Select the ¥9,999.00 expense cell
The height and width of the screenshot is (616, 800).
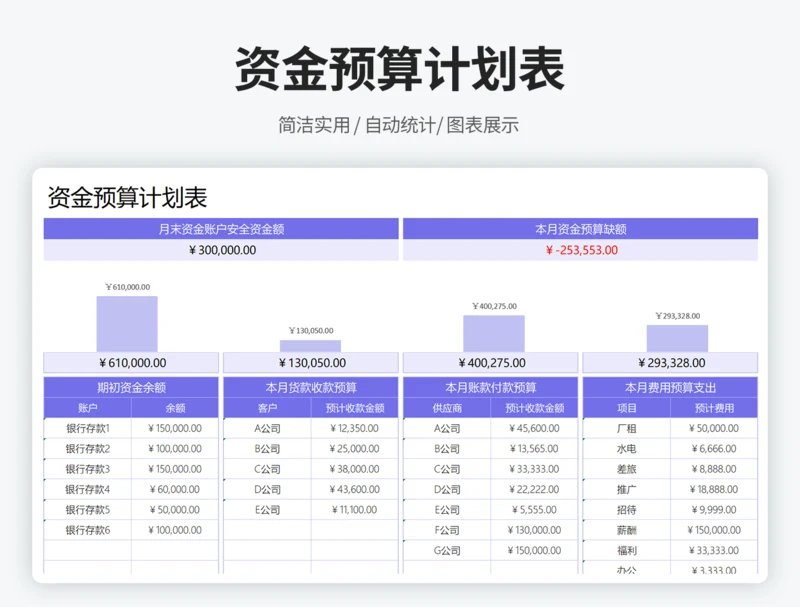[x=714, y=510]
